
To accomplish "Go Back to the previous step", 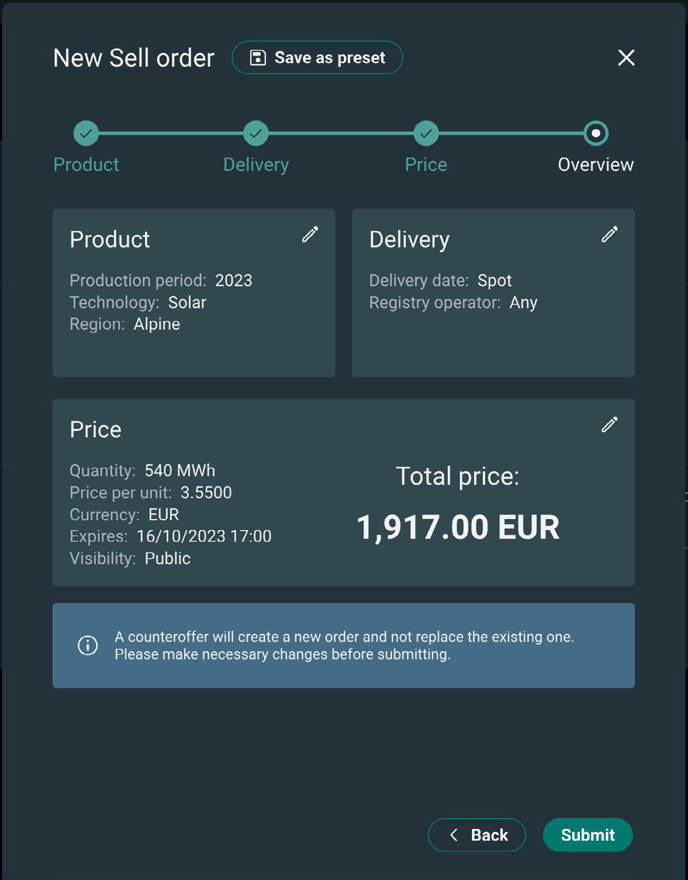I will (477, 835).
